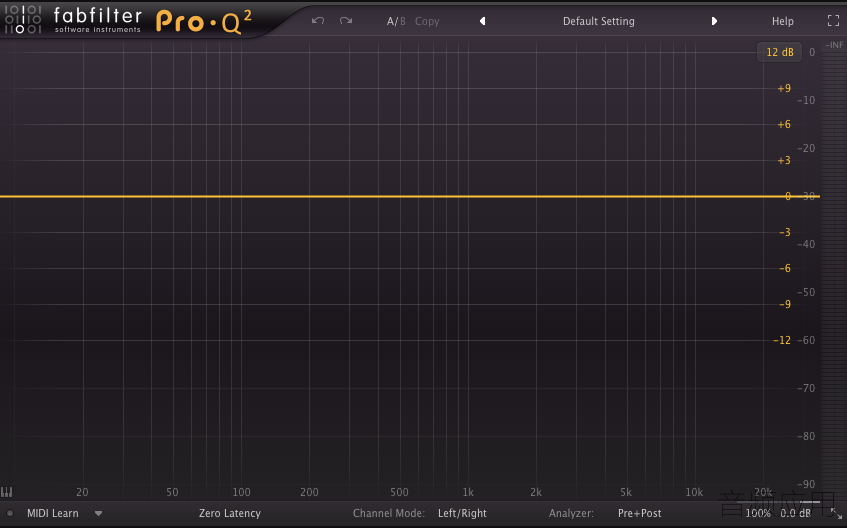Toggle the MIDI Learn indicator dot
847x528 pixels.
[10, 513]
